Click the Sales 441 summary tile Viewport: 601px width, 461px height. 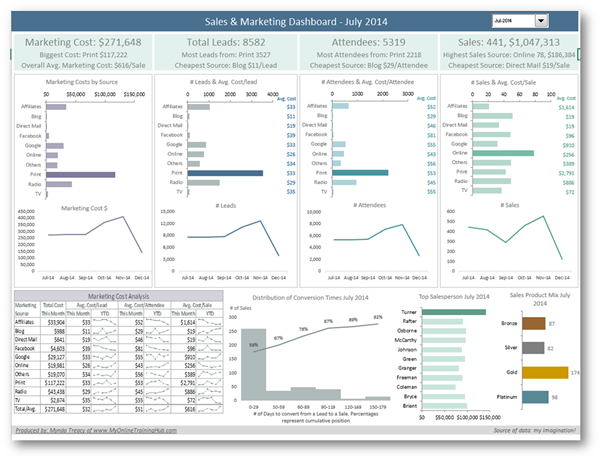click(x=509, y=53)
